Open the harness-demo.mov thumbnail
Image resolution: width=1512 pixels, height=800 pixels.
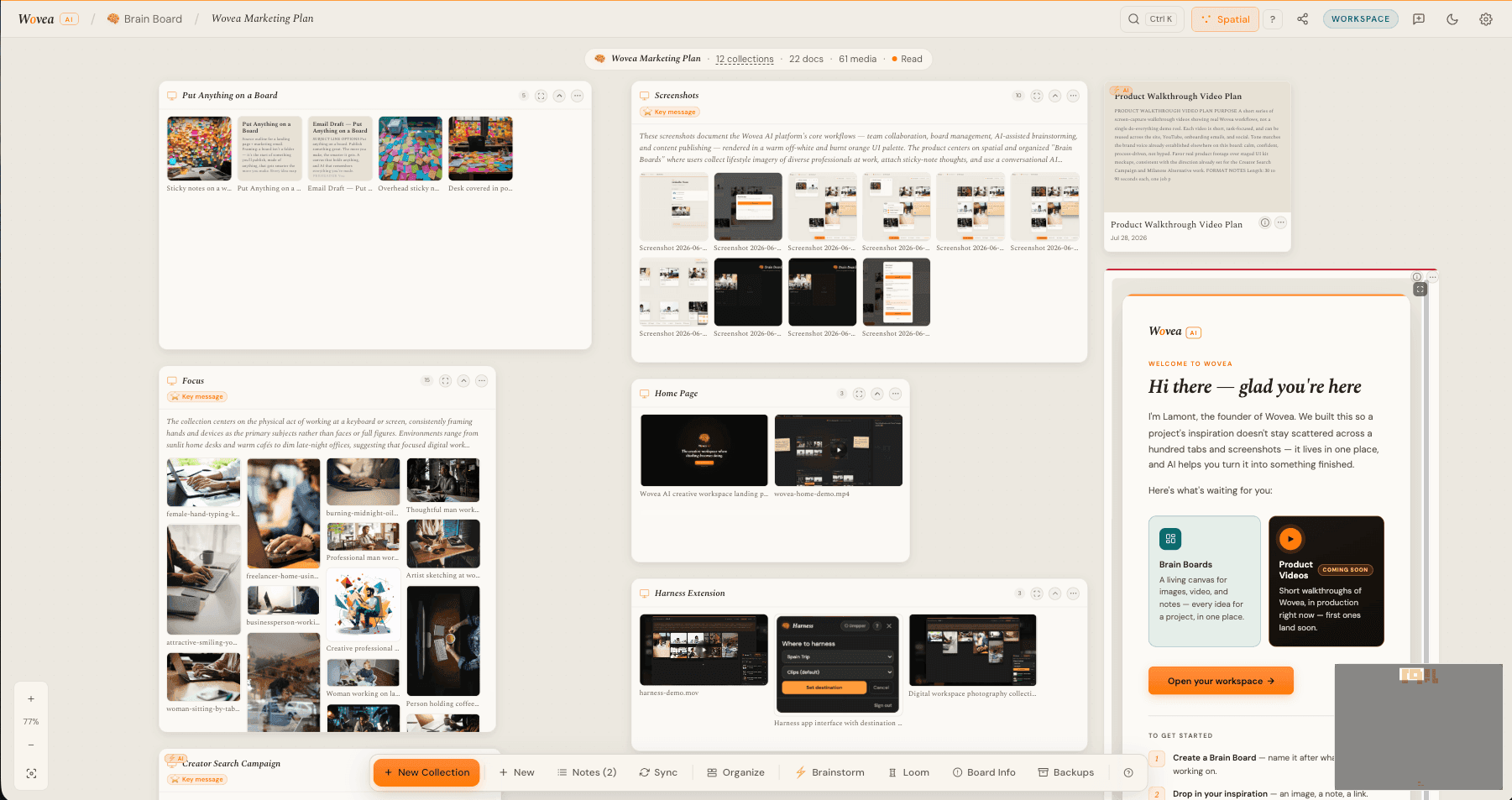[704, 650]
